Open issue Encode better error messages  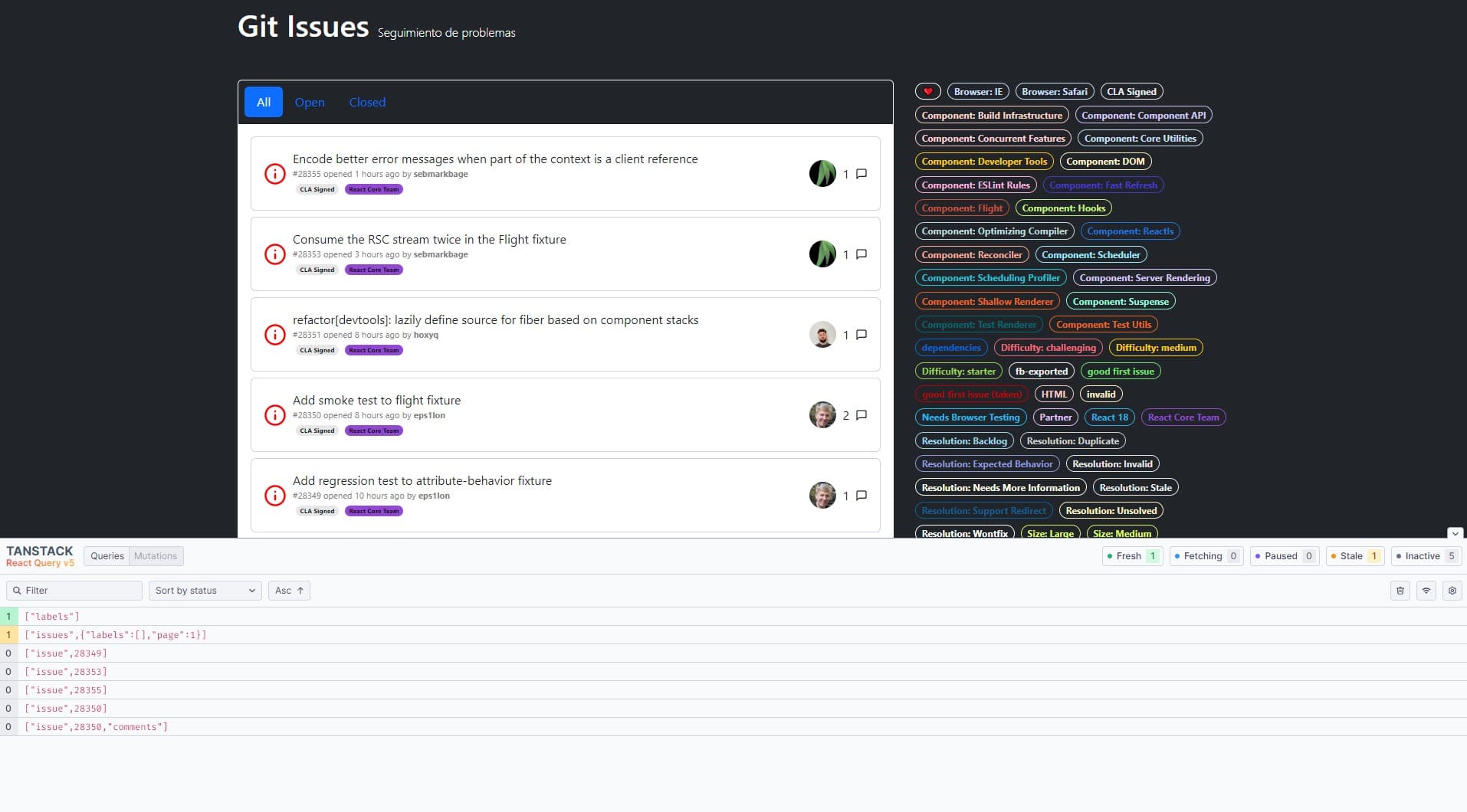(495, 159)
